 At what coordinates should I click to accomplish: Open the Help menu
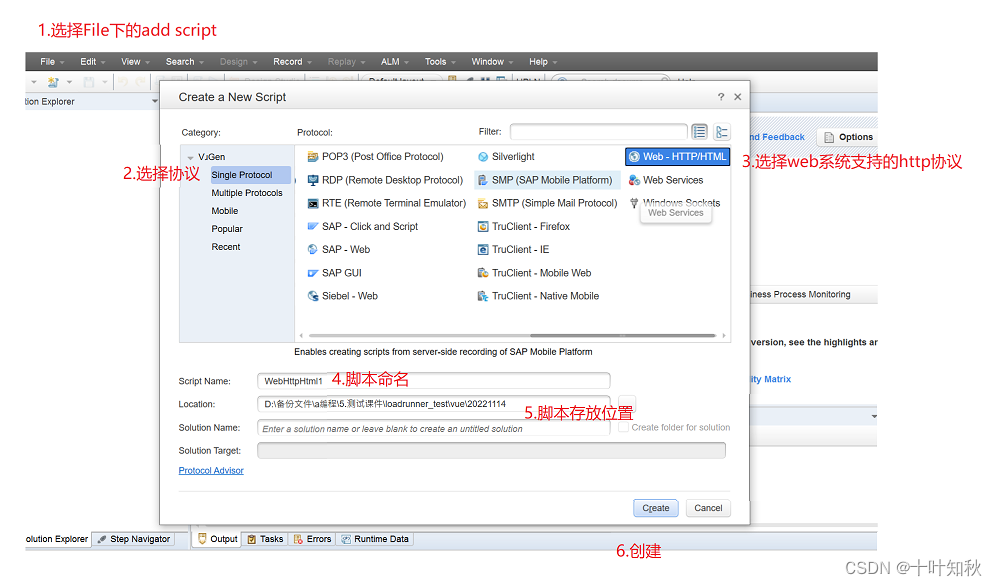(542, 62)
